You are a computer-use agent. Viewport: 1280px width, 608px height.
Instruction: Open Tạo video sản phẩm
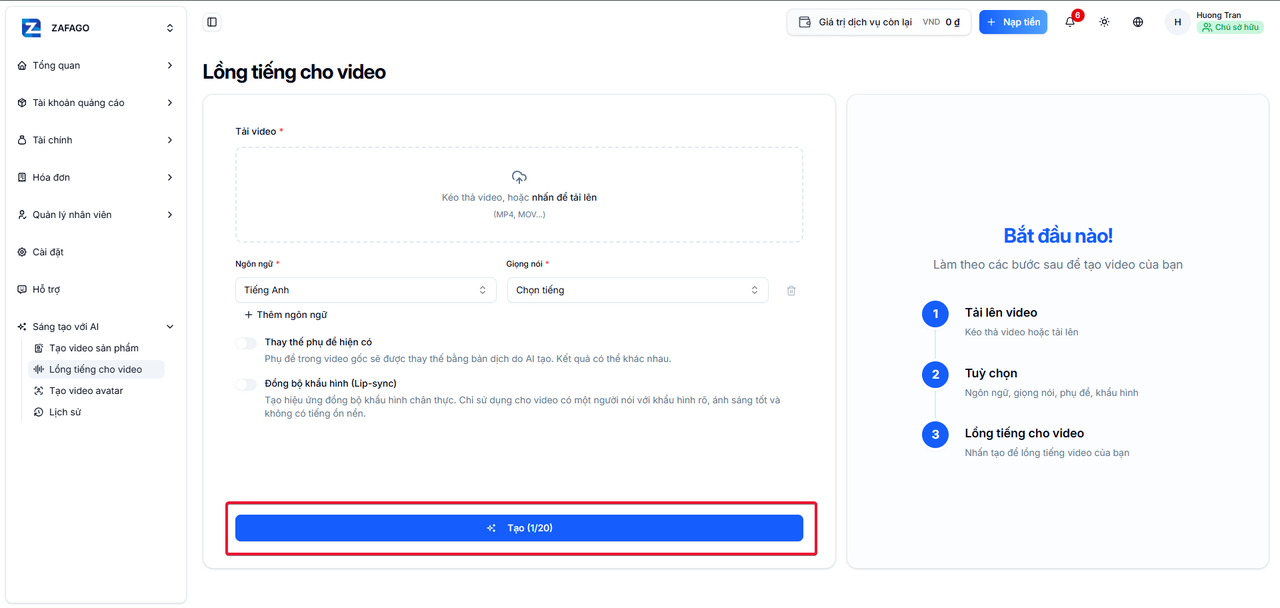coord(94,348)
